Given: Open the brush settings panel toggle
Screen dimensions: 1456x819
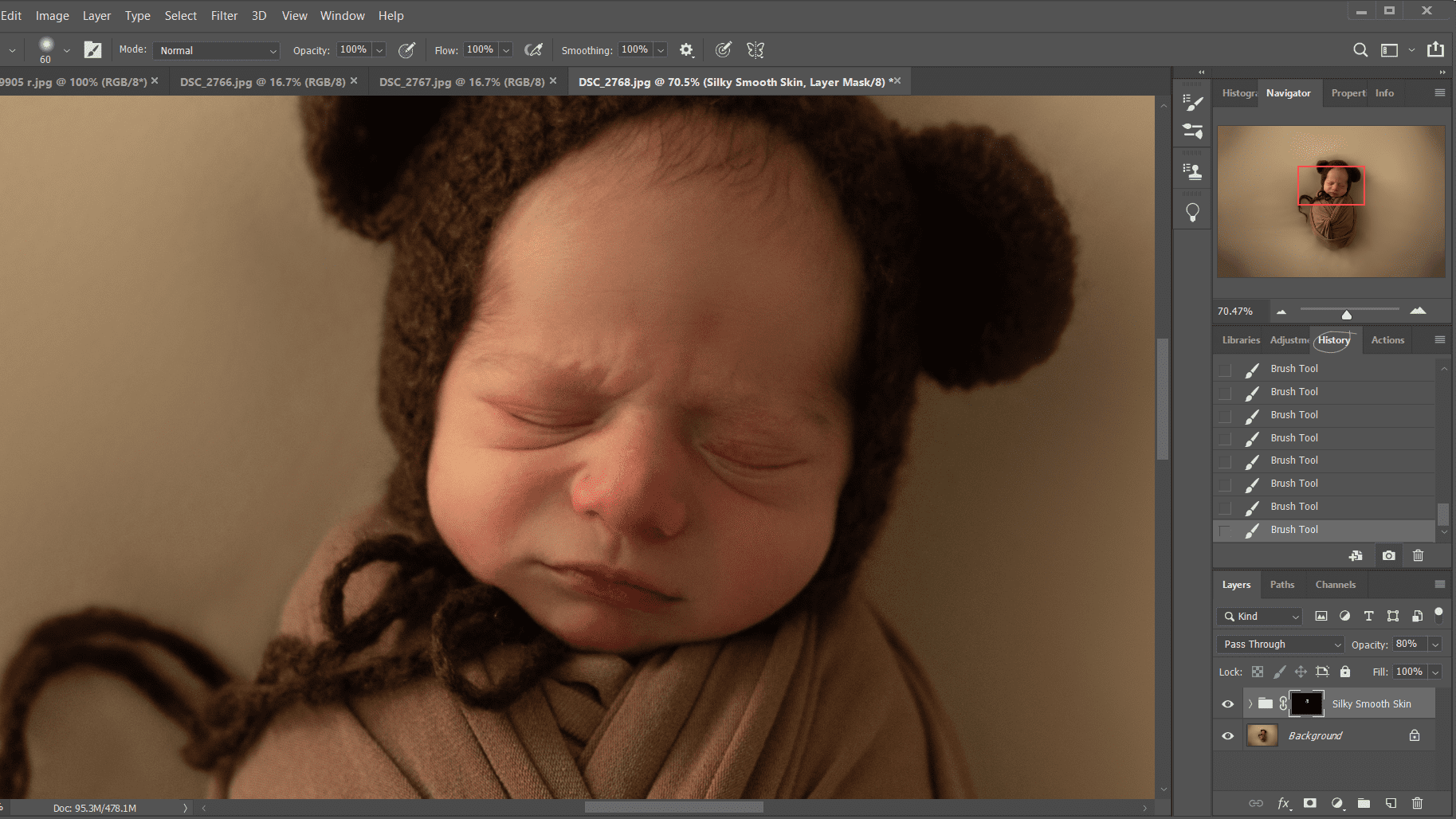Looking at the screenshot, I should [x=93, y=50].
